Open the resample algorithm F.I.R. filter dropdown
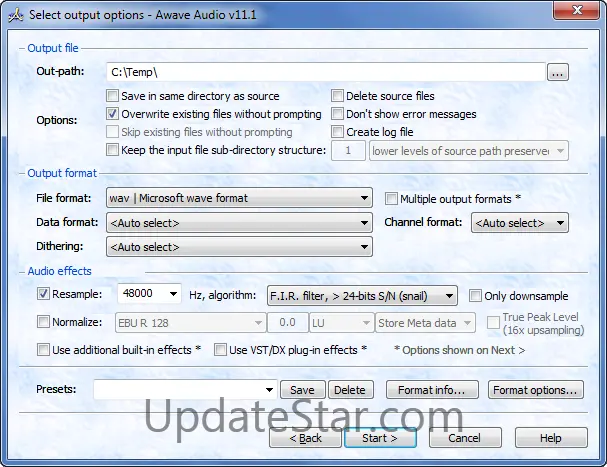The width and height of the screenshot is (607, 467). pos(362,296)
